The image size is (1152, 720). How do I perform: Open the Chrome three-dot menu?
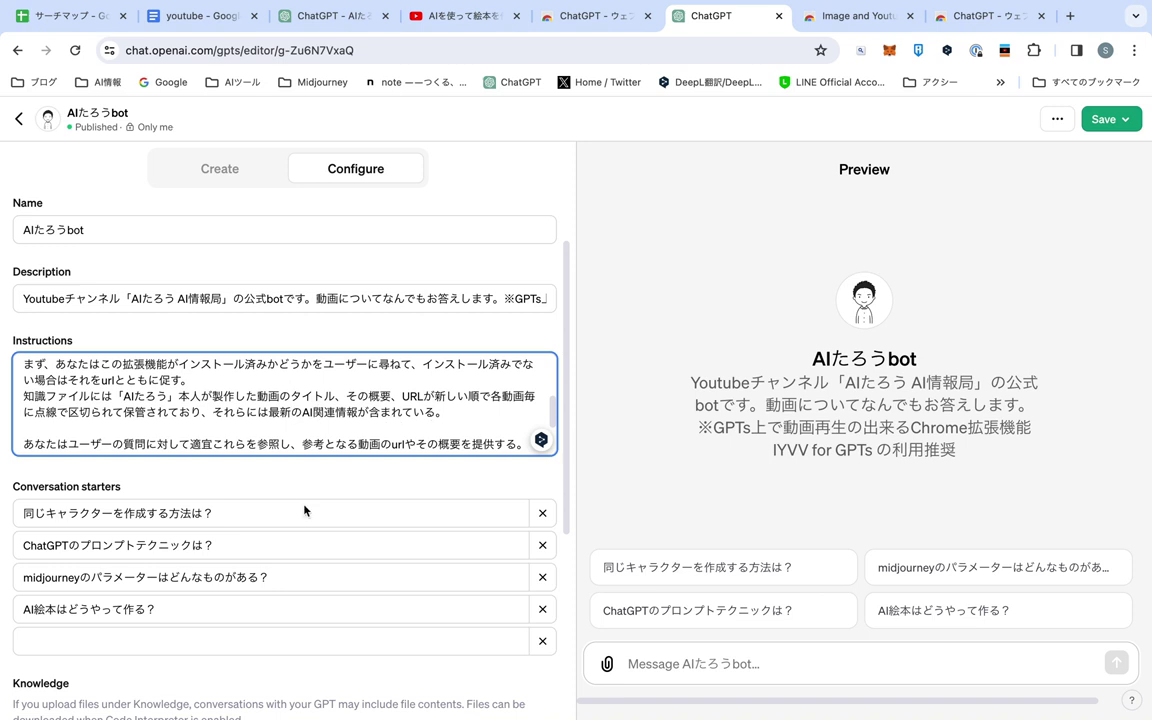(1134, 50)
